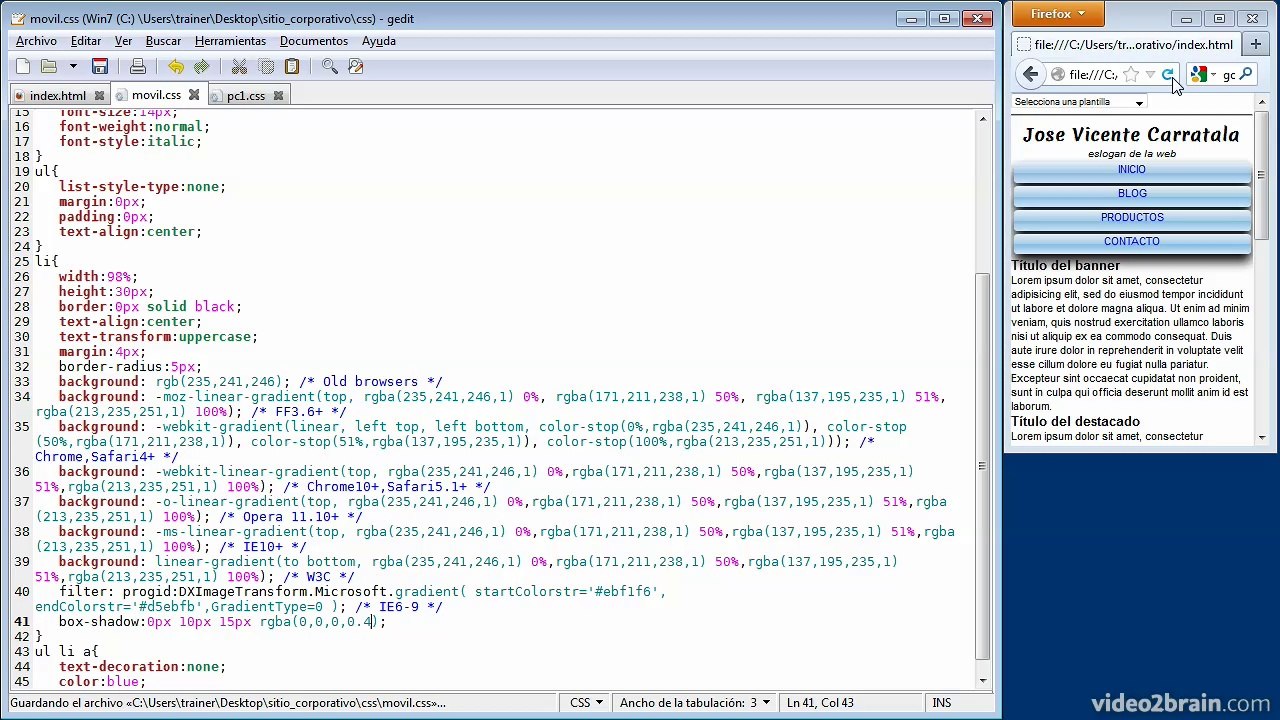
Task: Click the gedit editor scroll down arrow
Action: coord(983,681)
